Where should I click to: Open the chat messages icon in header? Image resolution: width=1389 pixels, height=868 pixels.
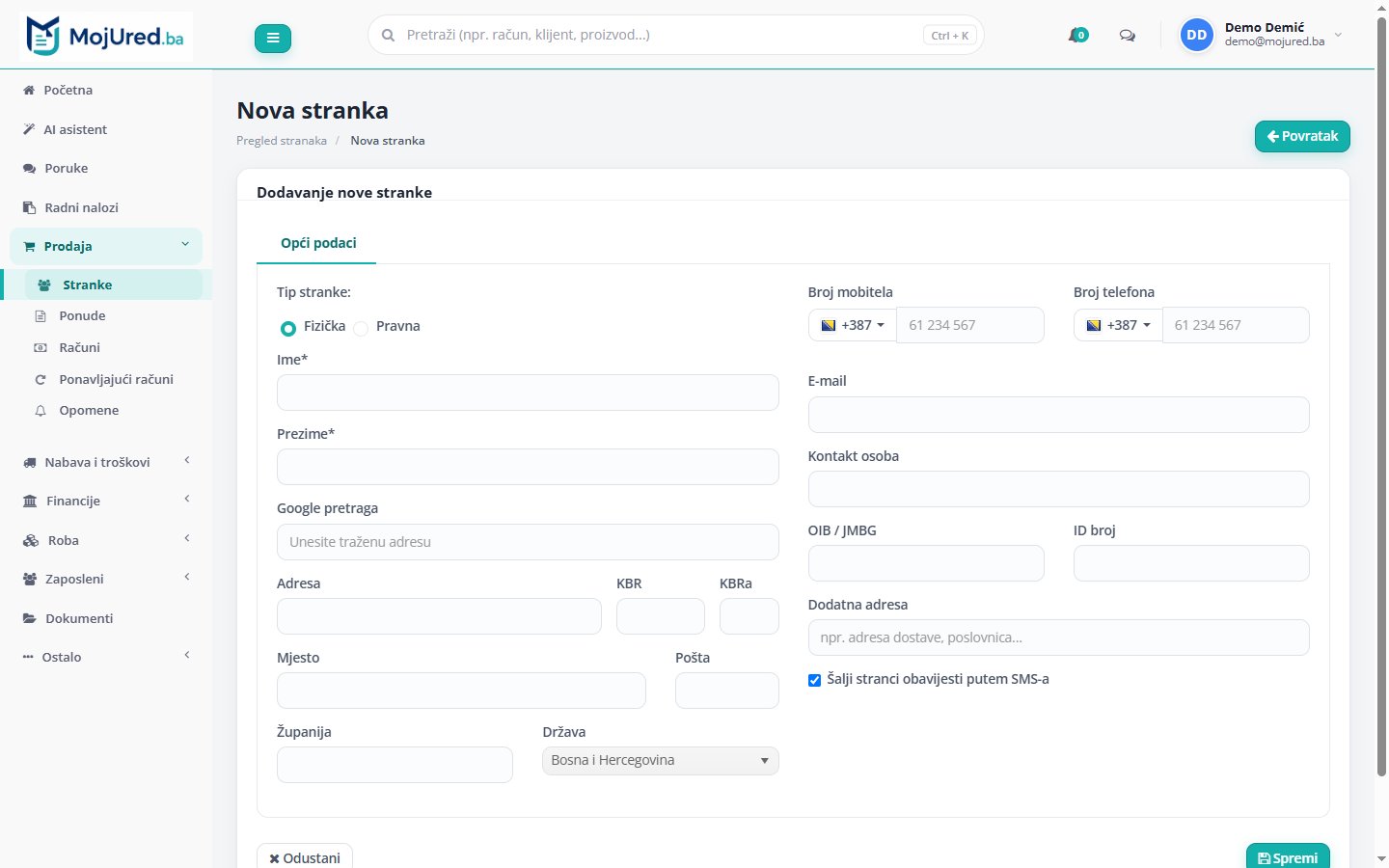(x=1127, y=36)
